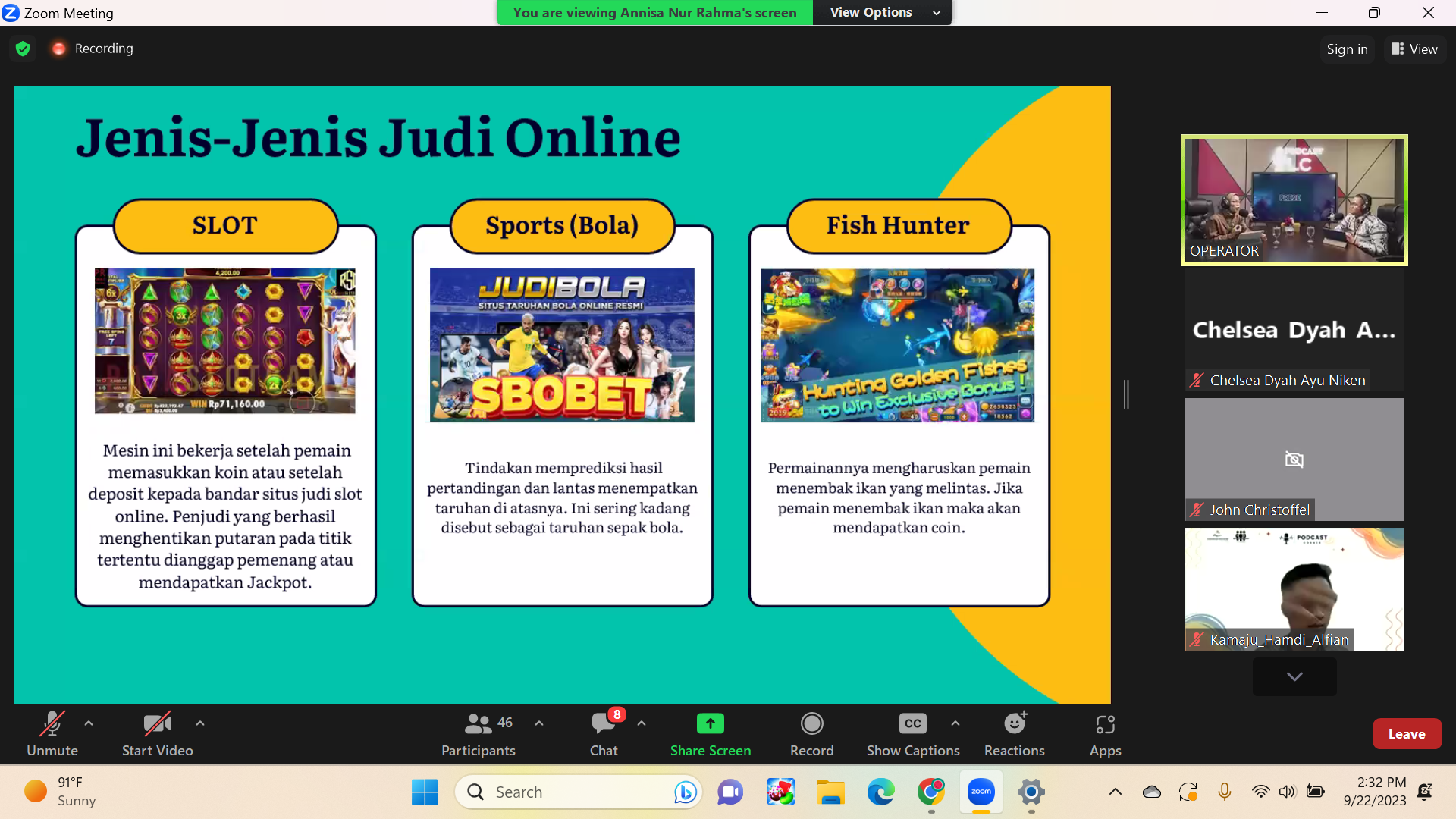Toggle Start Video on

coord(157,725)
